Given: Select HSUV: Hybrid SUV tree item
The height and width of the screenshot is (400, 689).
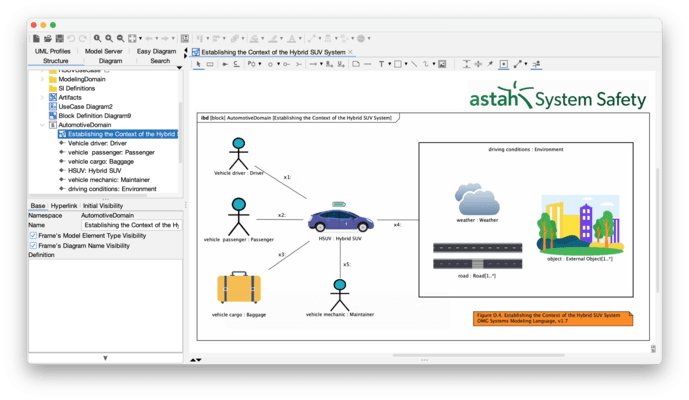Looking at the screenshot, I should (x=94, y=171).
